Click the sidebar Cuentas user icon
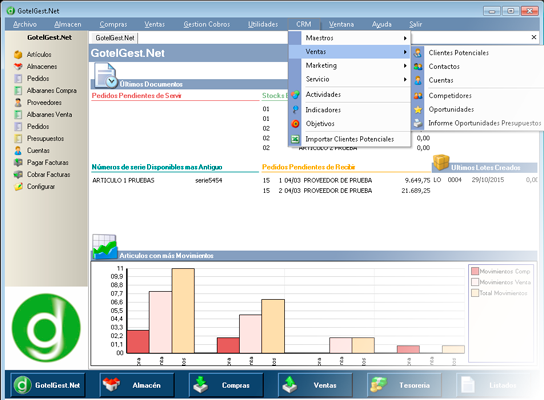Image resolution: width=544 pixels, height=400 pixels. pos(18,150)
